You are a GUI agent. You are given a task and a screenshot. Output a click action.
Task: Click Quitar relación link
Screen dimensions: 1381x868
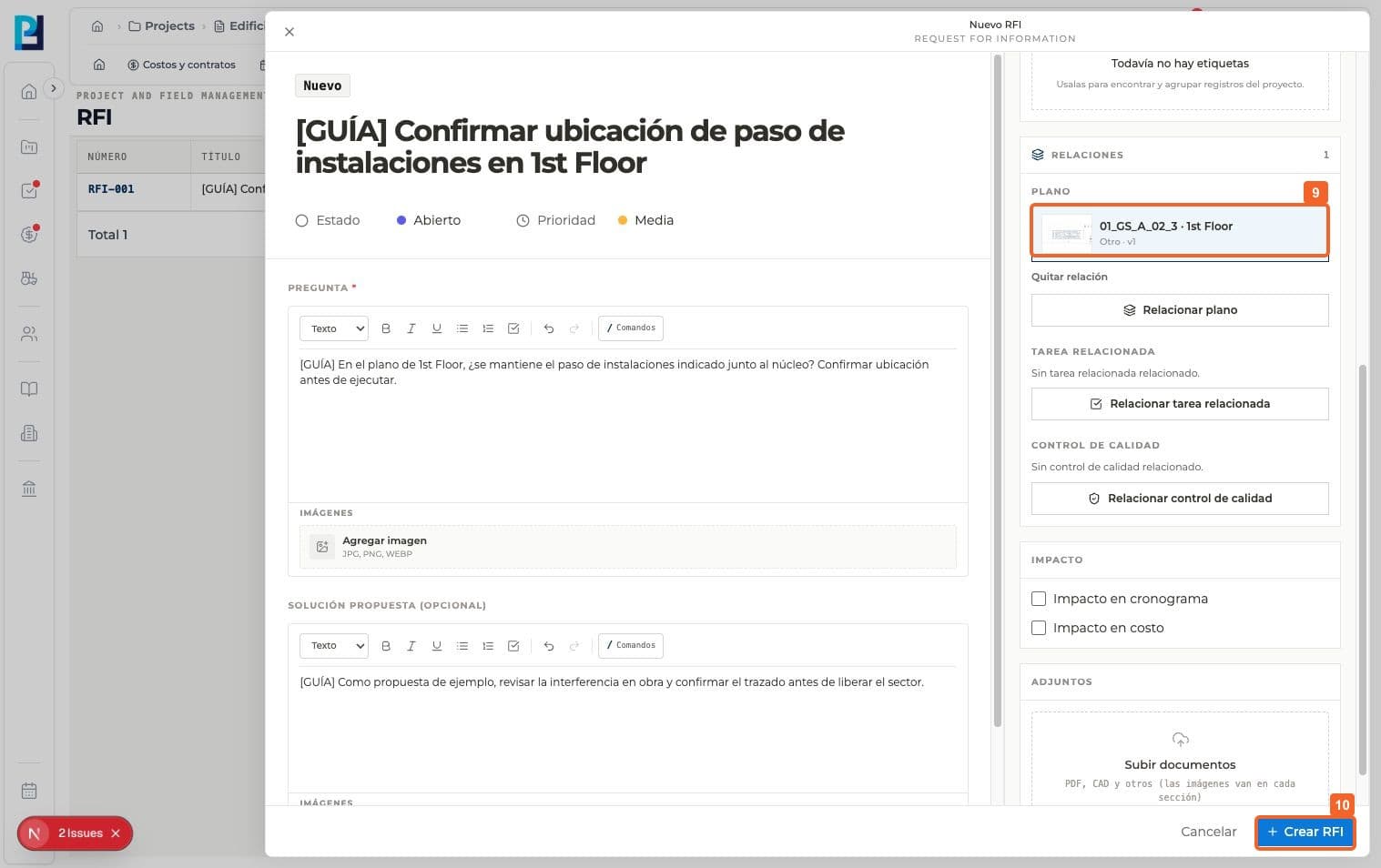1070,277
